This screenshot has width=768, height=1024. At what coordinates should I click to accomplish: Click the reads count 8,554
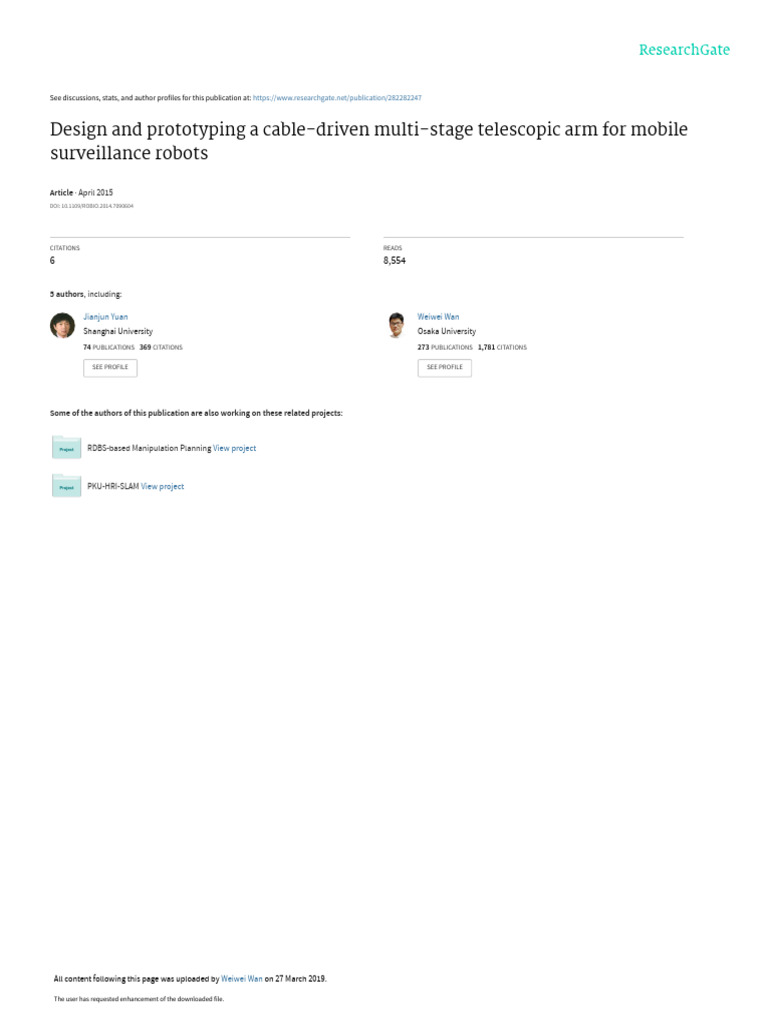coord(394,260)
